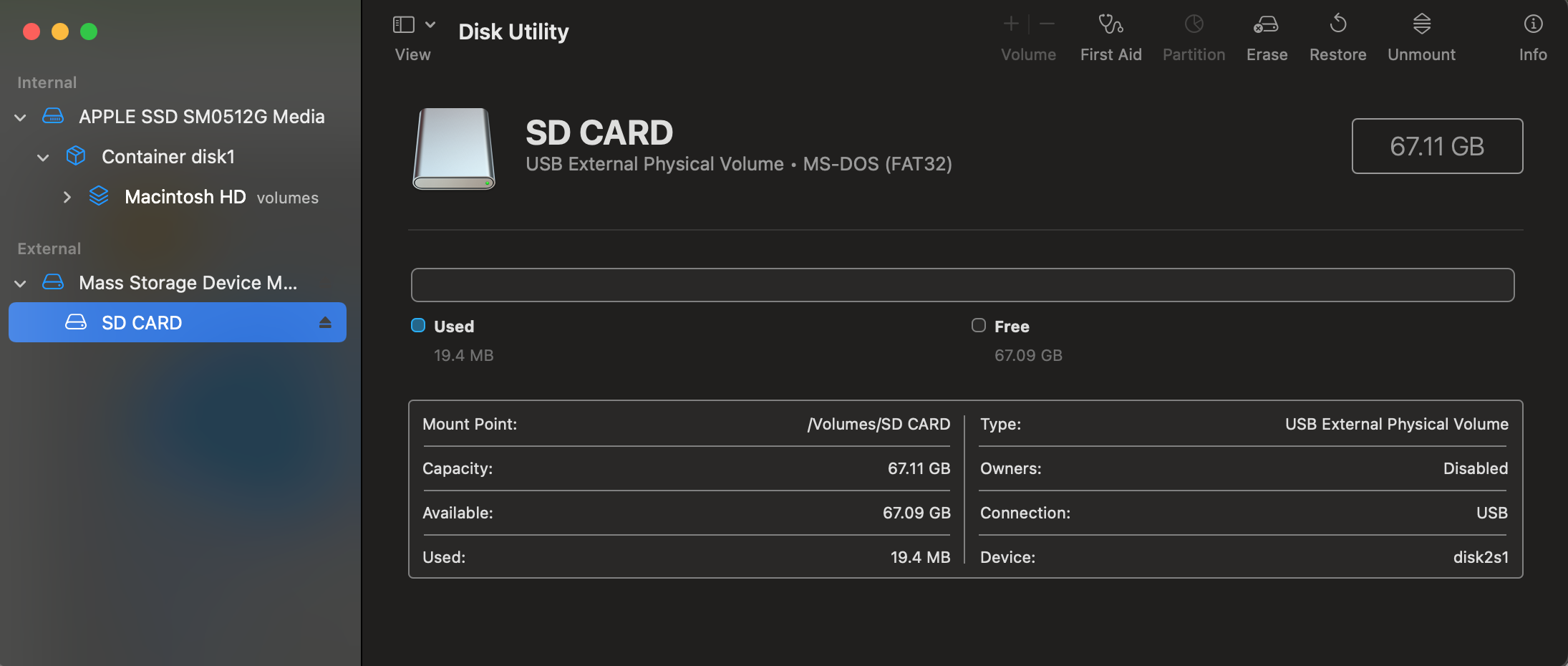Viewport: 1568px width, 666px height.
Task: Click the APPLE SSD drive icon
Action: point(53,116)
